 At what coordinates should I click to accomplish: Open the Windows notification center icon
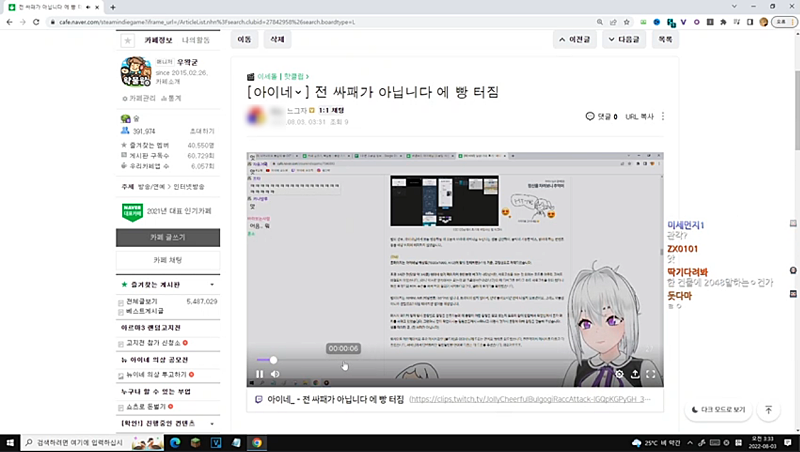pyautogui.click(x=788, y=443)
